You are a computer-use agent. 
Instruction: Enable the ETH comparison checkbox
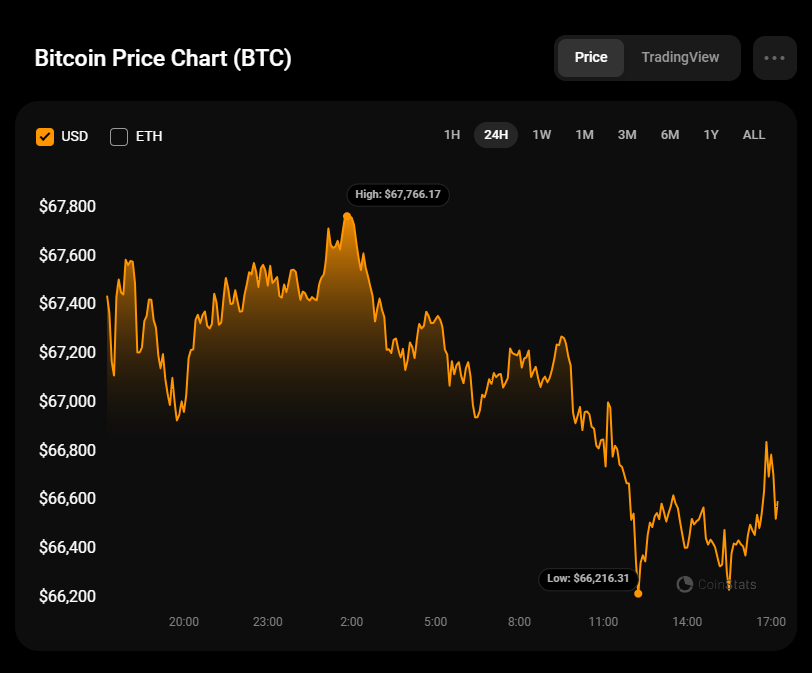coord(119,136)
